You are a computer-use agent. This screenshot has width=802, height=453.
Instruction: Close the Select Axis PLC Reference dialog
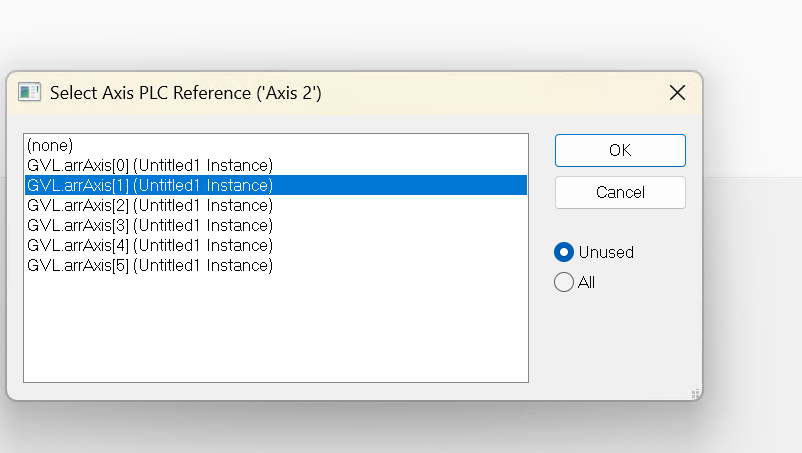click(677, 93)
